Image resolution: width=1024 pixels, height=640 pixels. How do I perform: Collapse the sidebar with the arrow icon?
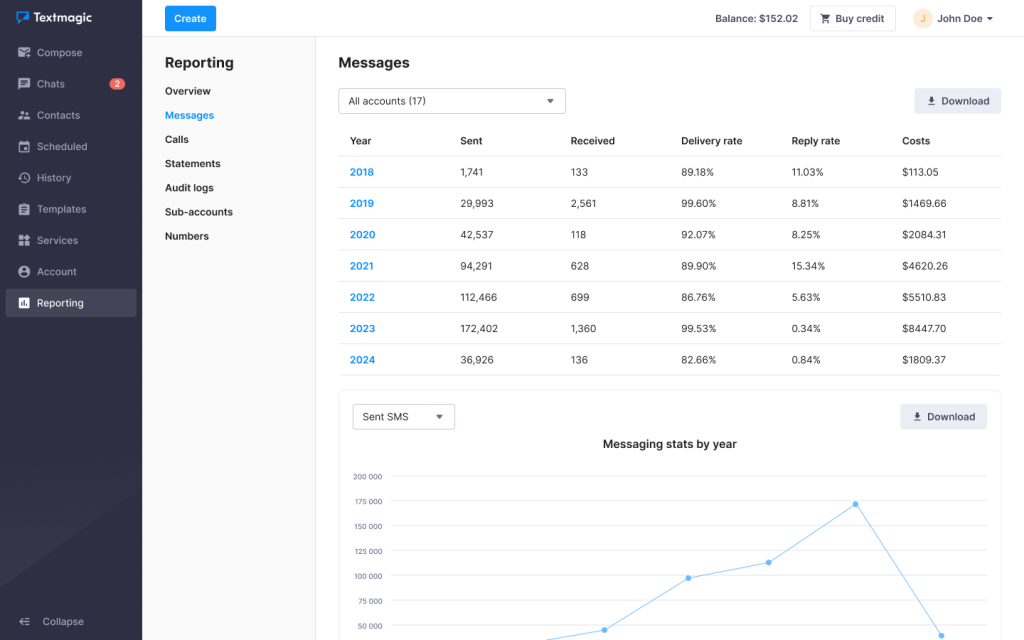point(24,621)
